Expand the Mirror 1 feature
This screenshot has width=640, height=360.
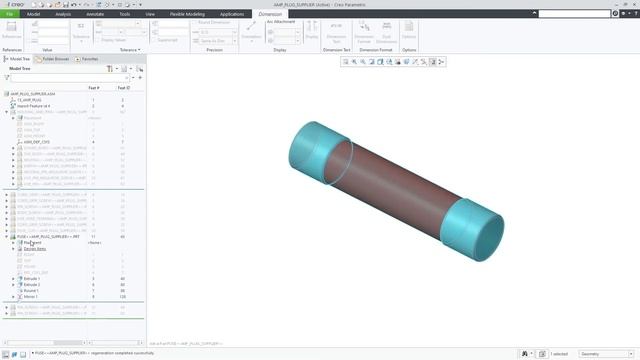coord(13,297)
